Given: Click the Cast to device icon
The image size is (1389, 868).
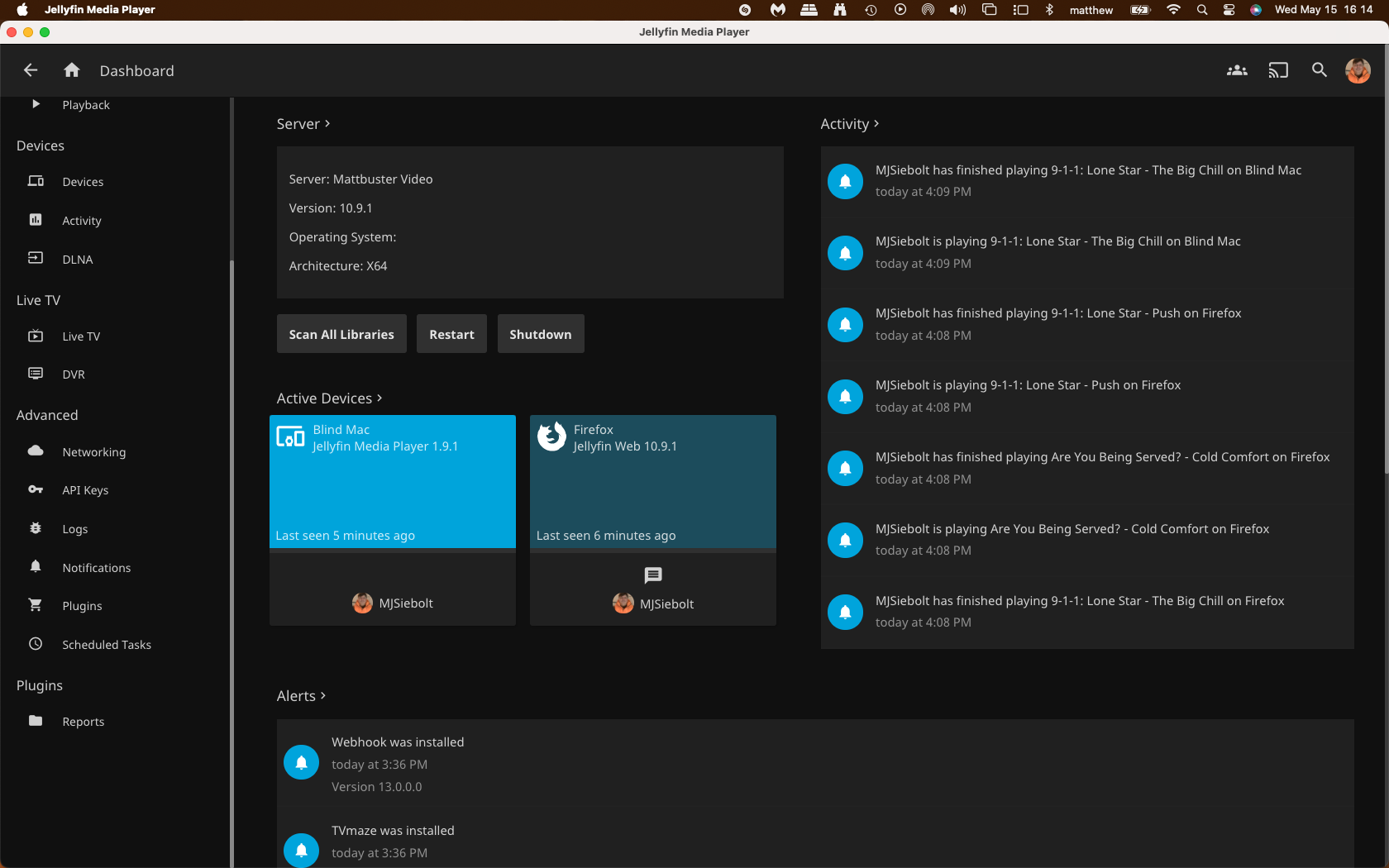Looking at the screenshot, I should point(1278,70).
